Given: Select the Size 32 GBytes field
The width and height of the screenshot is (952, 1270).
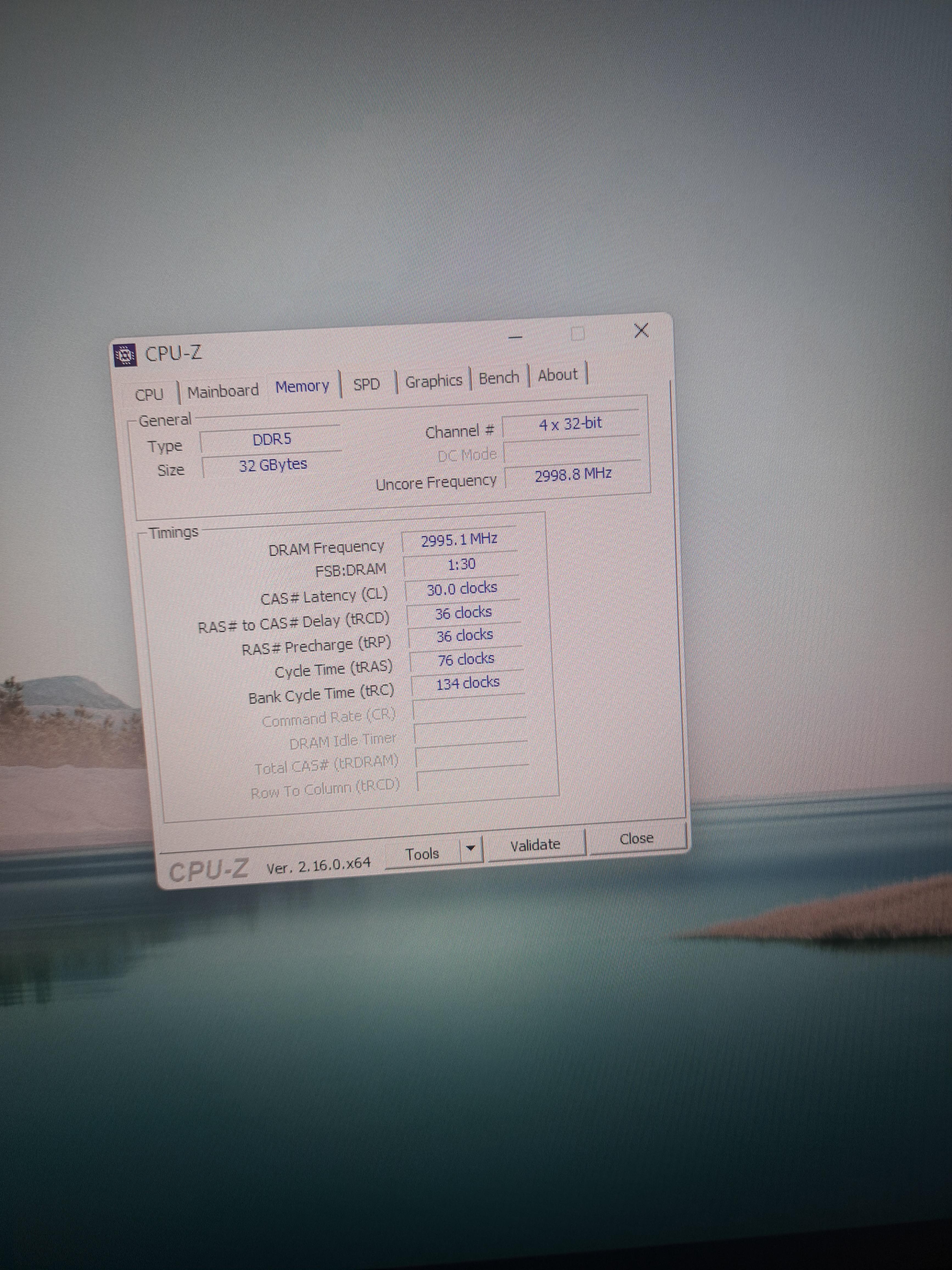Looking at the screenshot, I should click(x=273, y=464).
